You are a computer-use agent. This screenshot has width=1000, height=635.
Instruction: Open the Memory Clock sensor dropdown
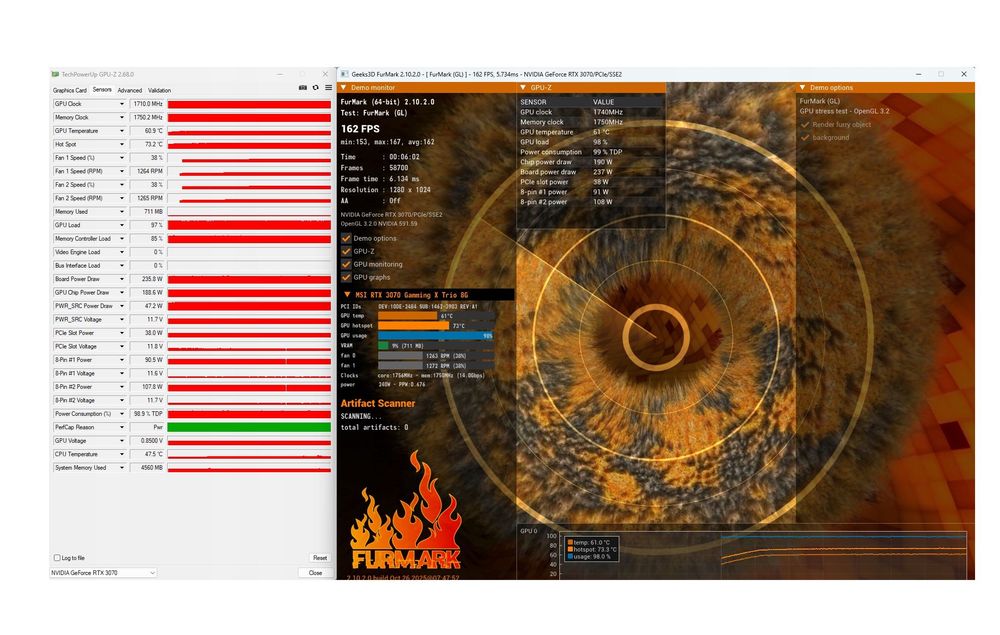tap(121, 117)
